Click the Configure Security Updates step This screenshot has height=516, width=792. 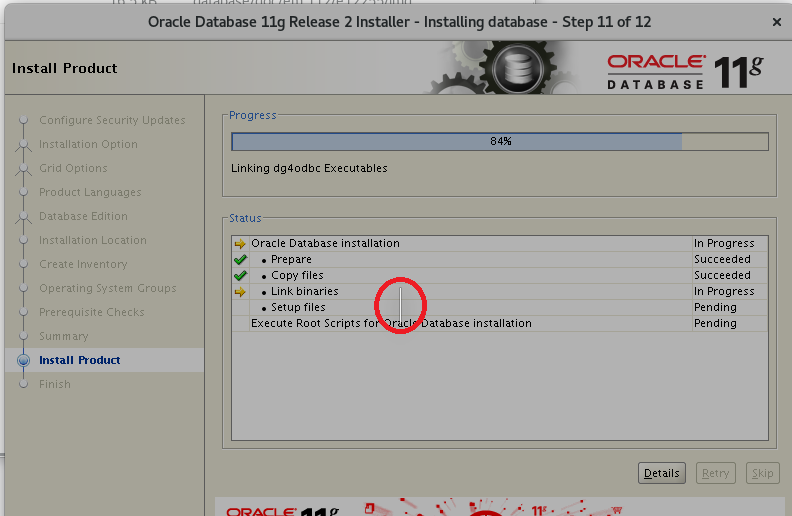tap(112, 120)
